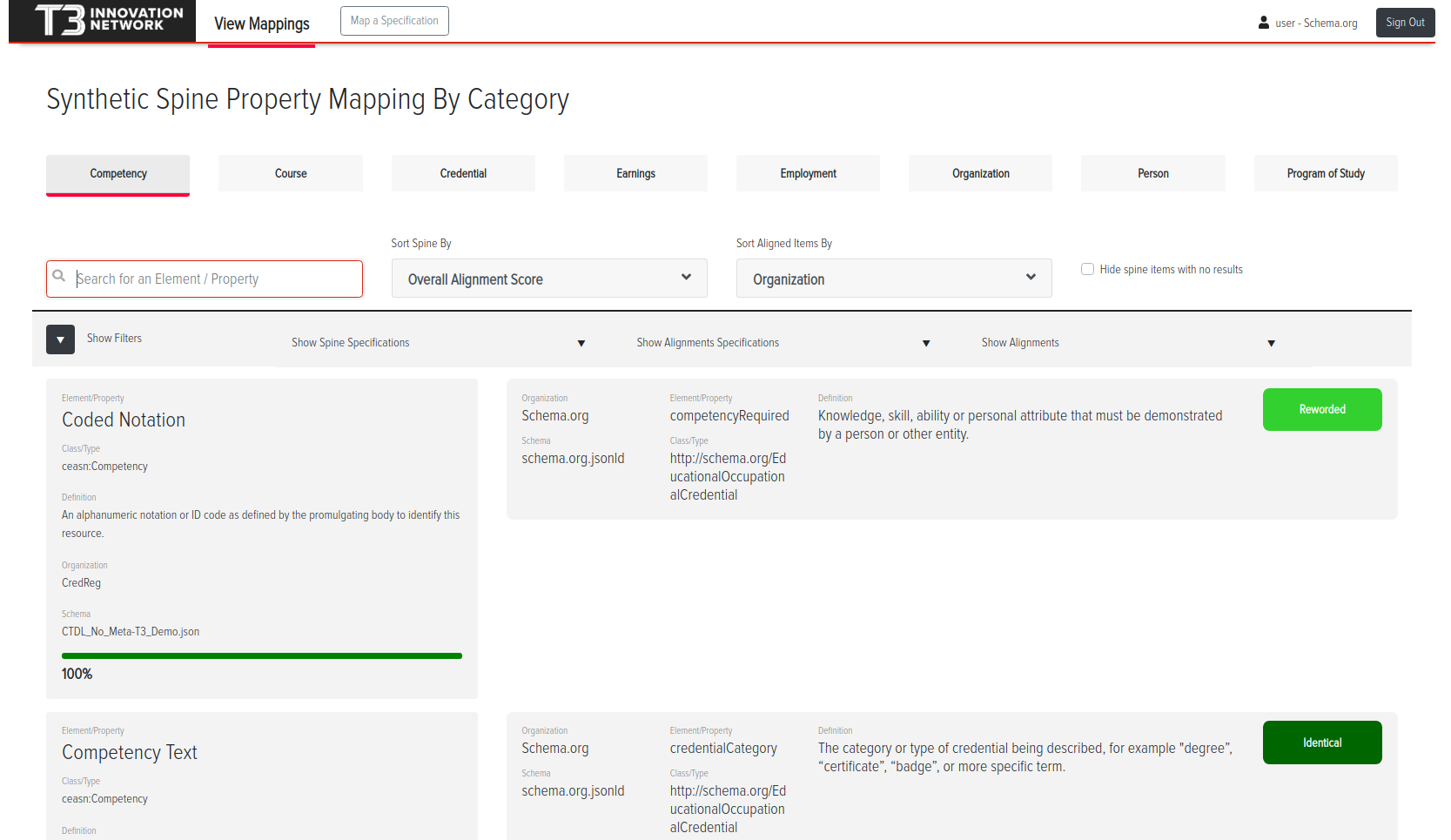
Task: Expand Show Alignments Specifications dropdown
Action: [x=784, y=343]
